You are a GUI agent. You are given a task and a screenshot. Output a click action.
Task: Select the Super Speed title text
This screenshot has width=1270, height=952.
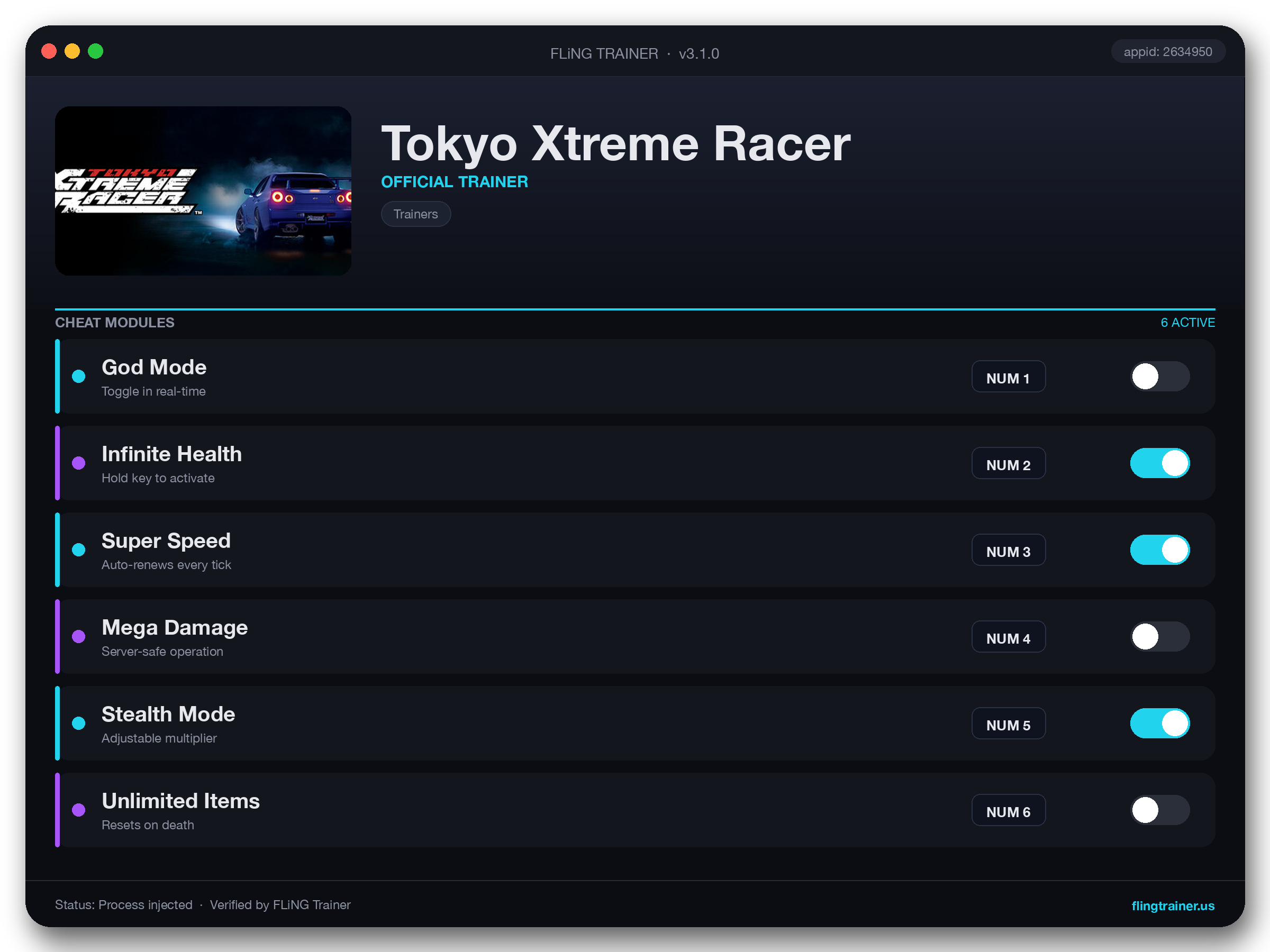pyautogui.click(x=166, y=541)
